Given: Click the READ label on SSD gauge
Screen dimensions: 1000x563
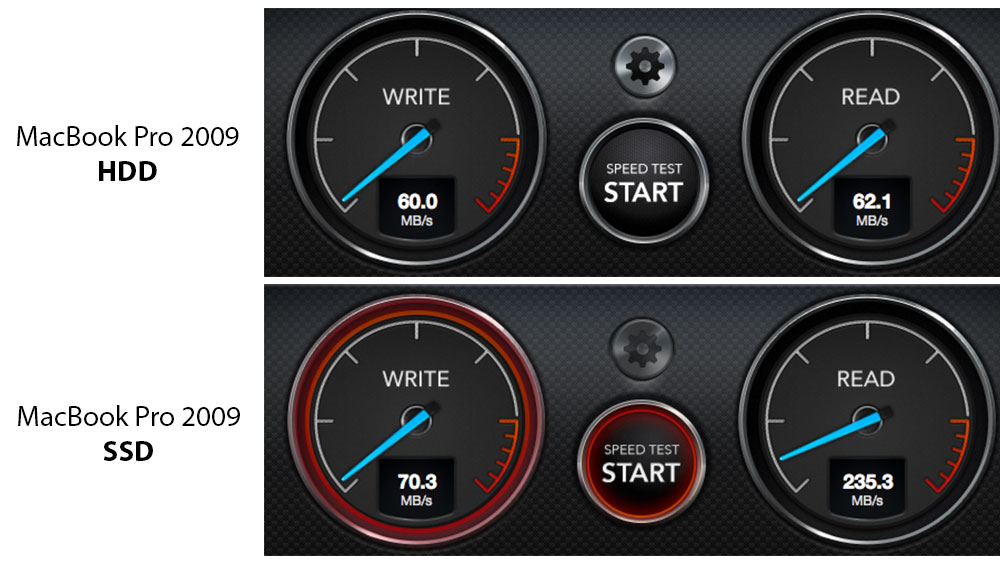Looking at the screenshot, I should (866, 379).
